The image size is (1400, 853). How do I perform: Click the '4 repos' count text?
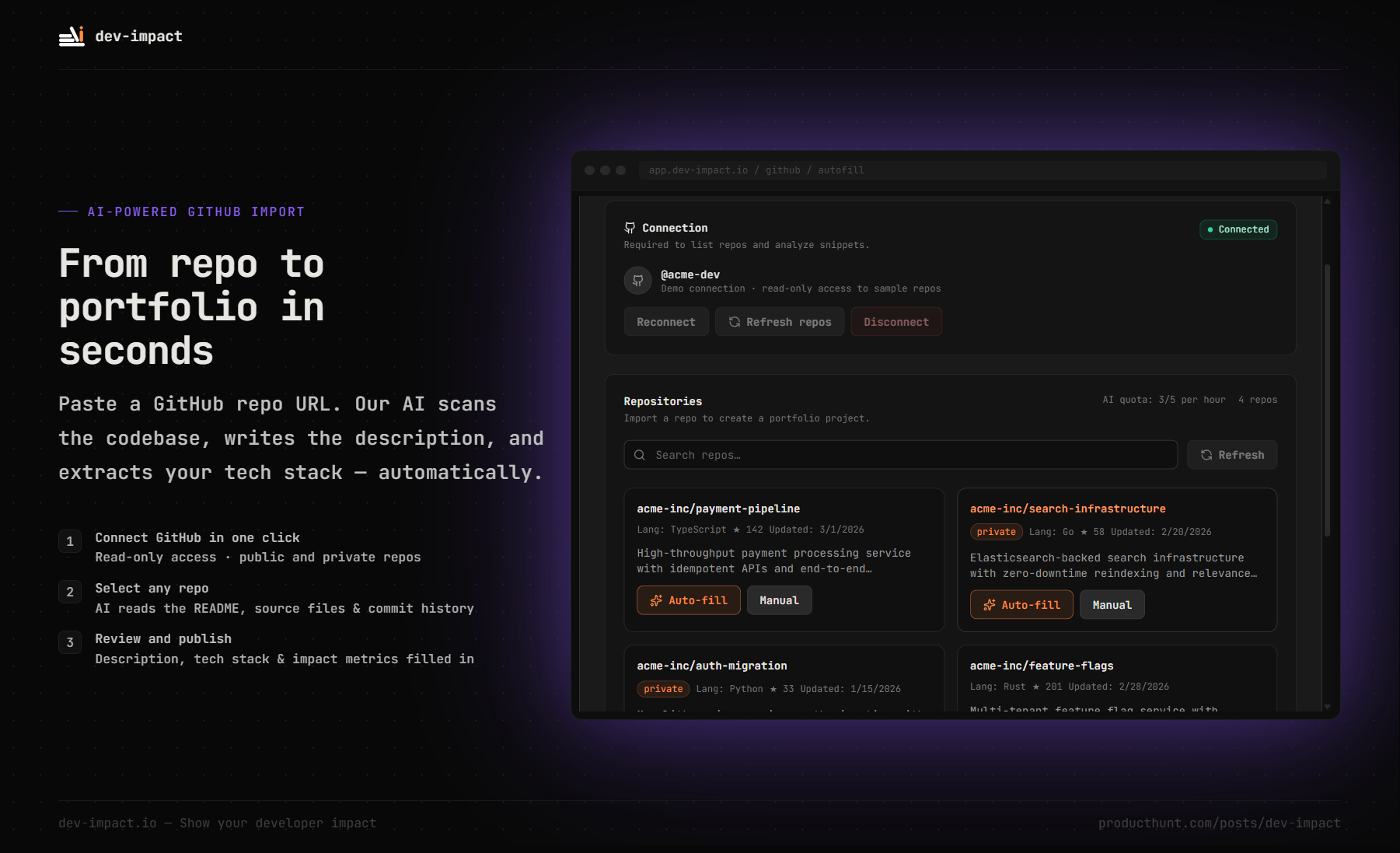click(x=1258, y=400)
